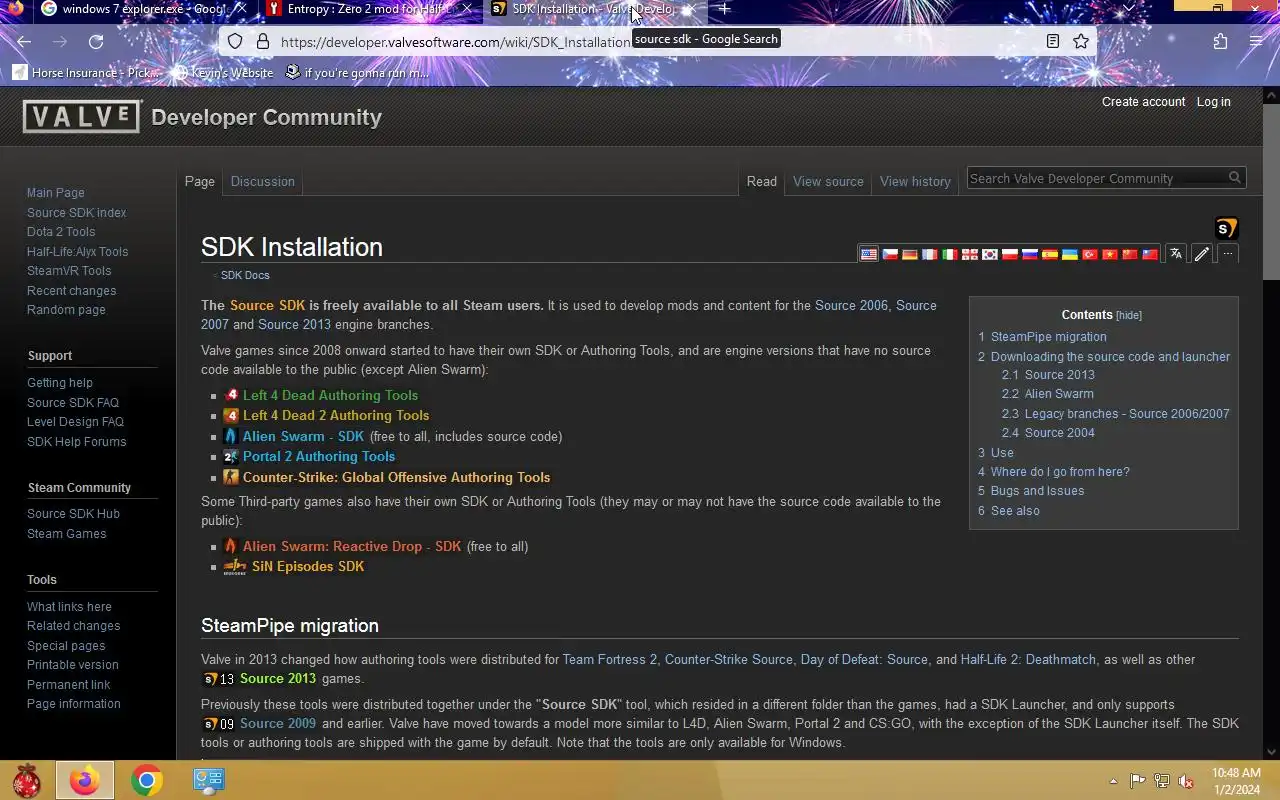Screen dimensions: 1280x800
Task: Click Create account link
Action: tap(1143, 102)
